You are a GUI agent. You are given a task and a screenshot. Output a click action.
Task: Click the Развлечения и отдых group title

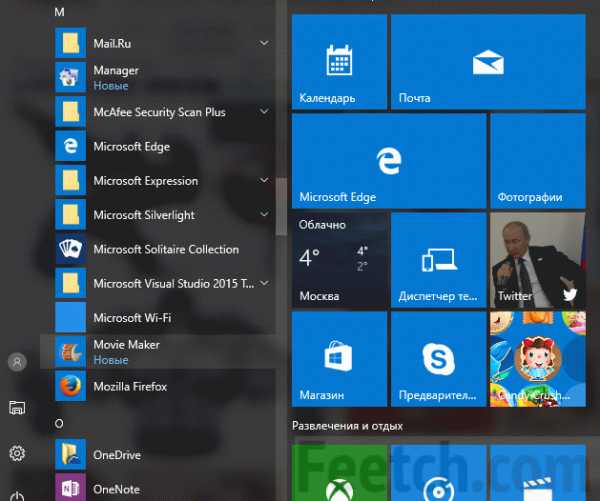click(x=347, y=426)
